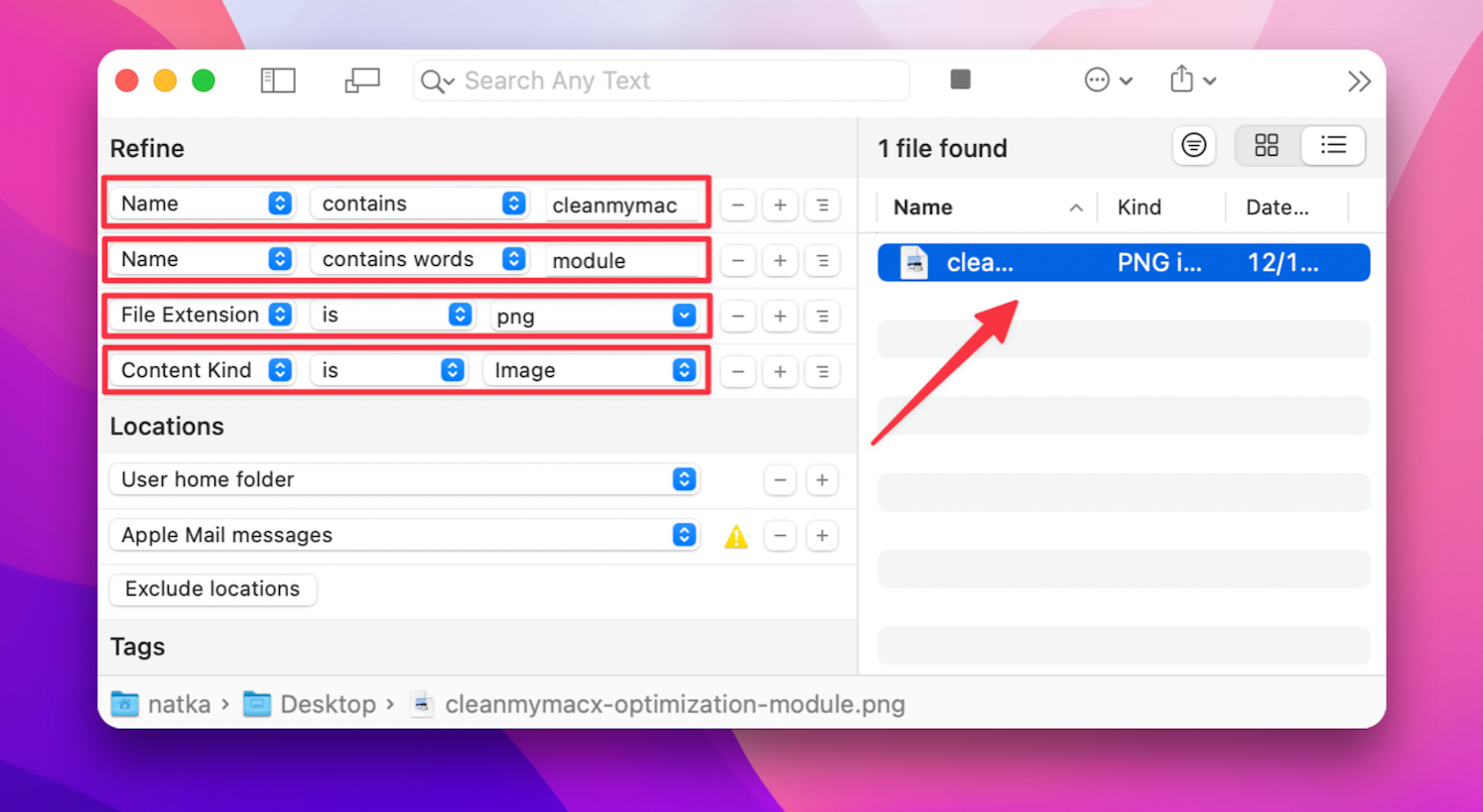Image resolution: width=1483 pixels, height=812 pixels.
Task: Toggle sort direction on the Name column
Action: point(1076,207)
